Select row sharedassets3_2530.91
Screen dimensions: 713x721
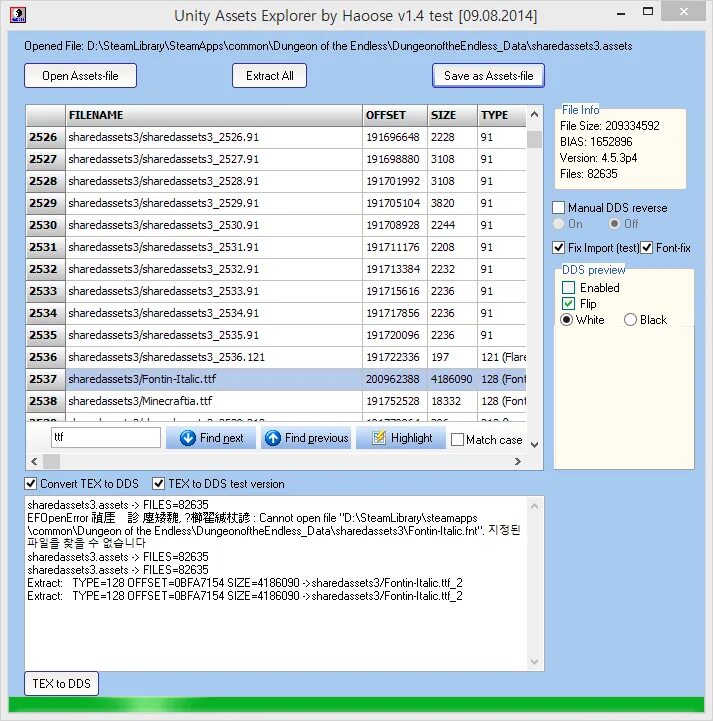click(276, 225)
